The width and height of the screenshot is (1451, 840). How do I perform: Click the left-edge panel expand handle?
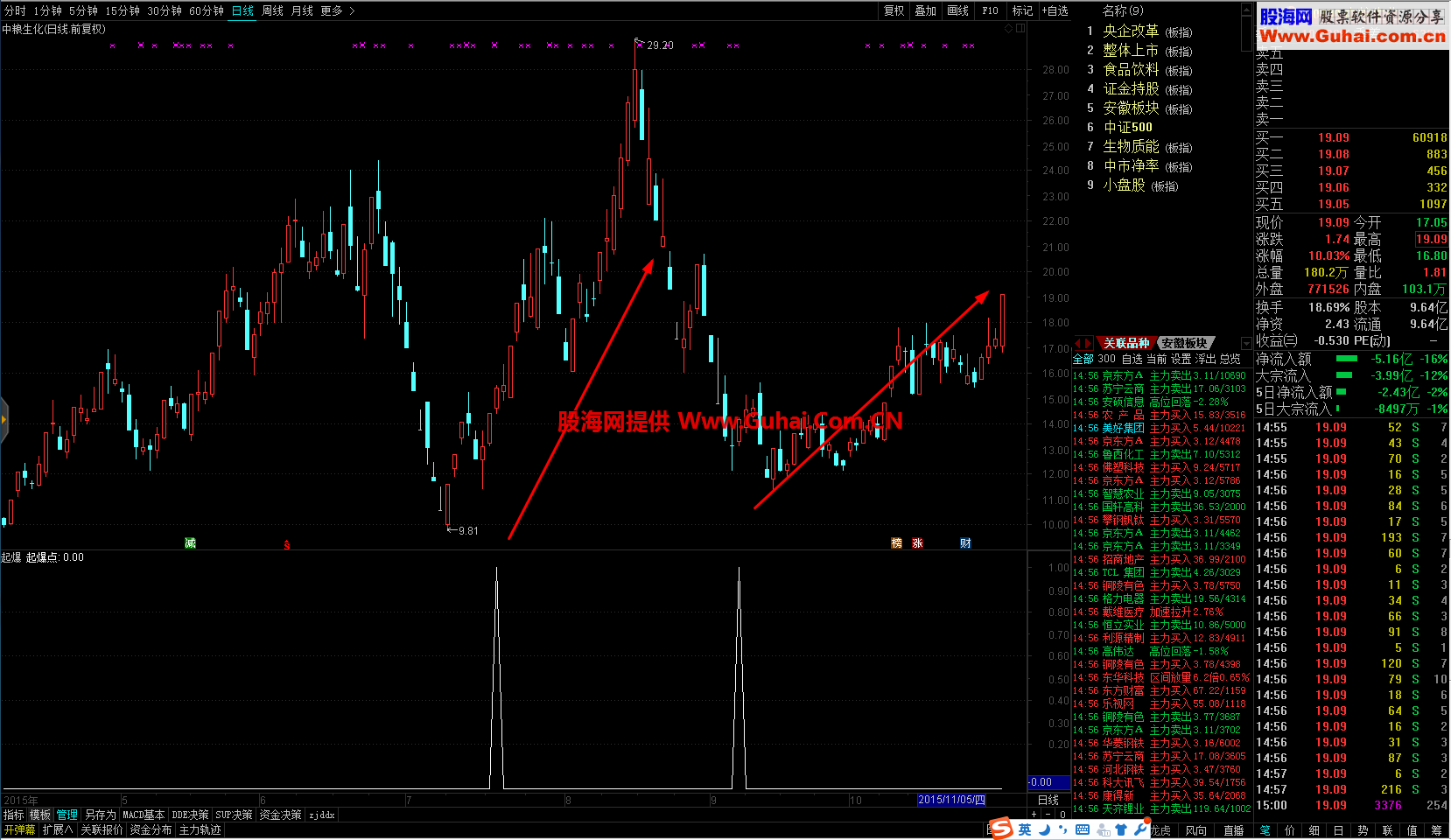pyautogui.click(x=4, y=420)
